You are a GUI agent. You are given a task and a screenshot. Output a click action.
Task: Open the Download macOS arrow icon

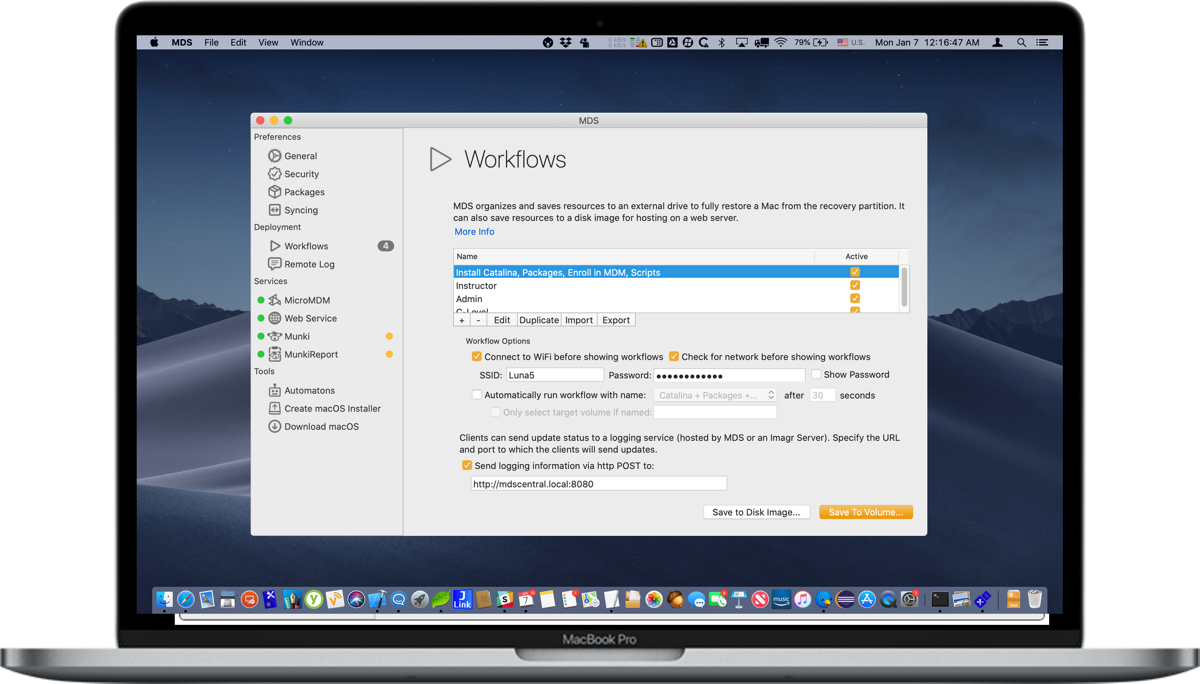click(274, 426)
